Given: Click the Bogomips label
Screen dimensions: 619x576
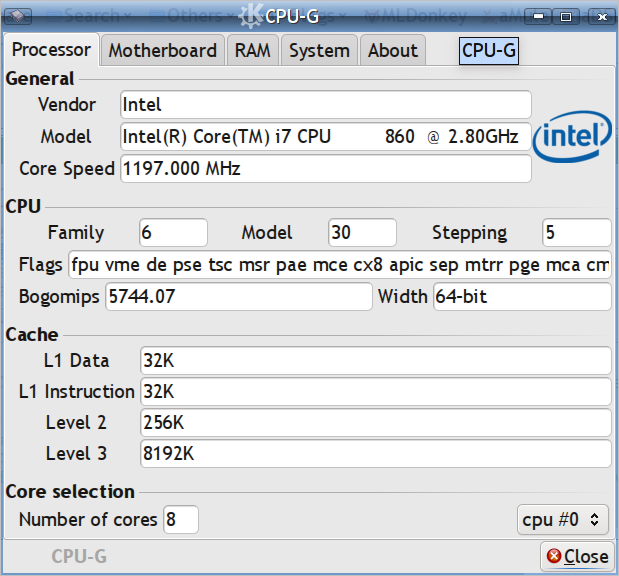Looking at the screenshot, I should click(59, 297).
